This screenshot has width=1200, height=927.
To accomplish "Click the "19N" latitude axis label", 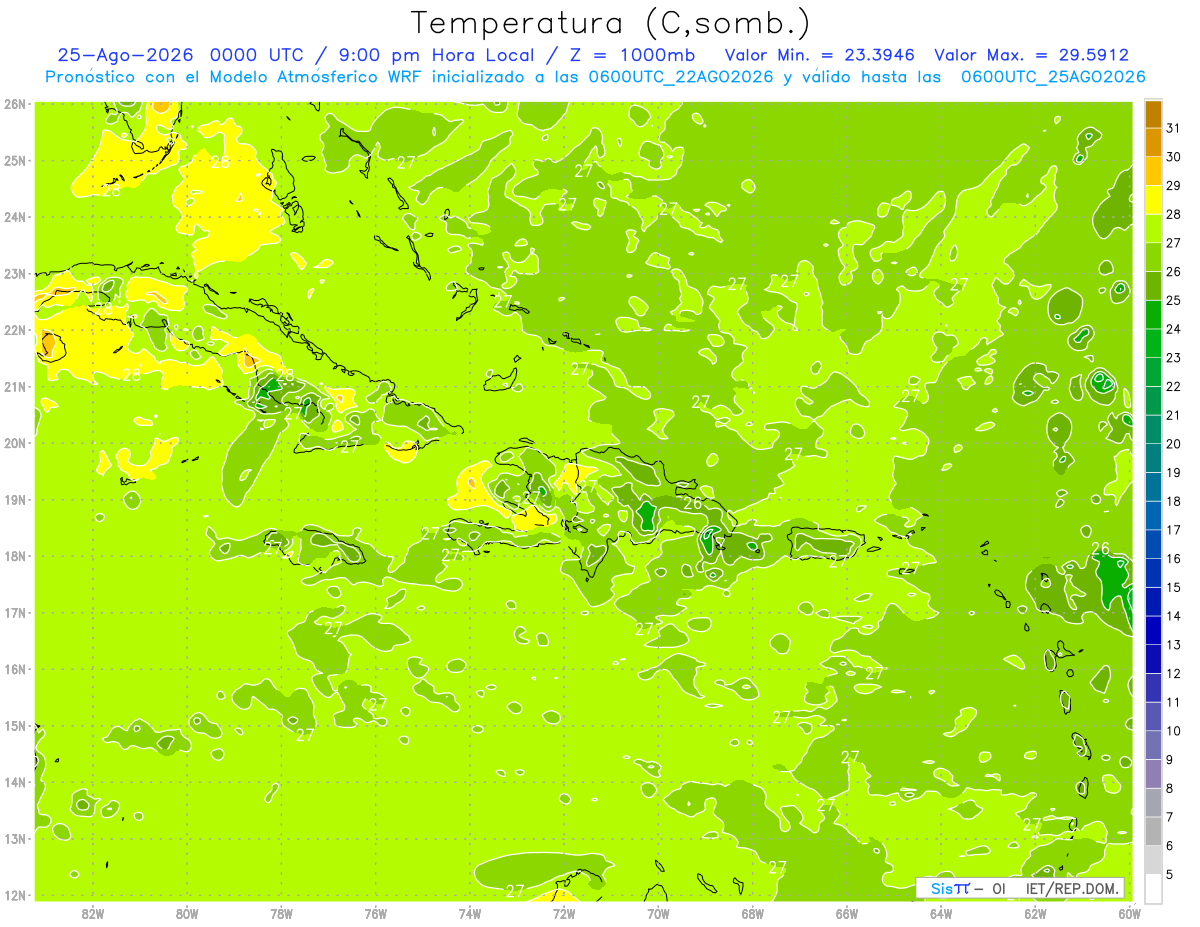I will 14,499.
